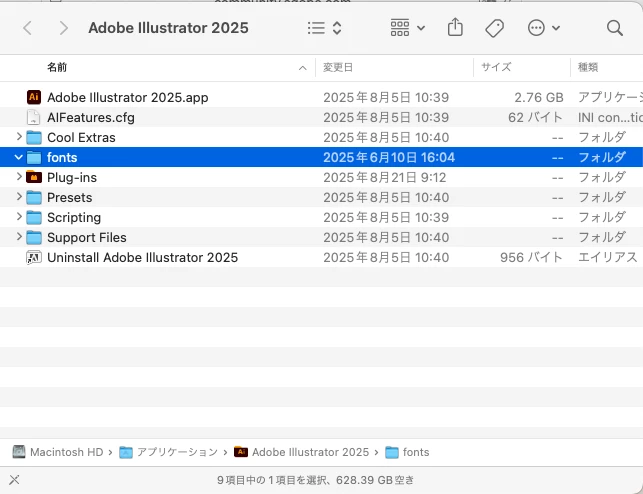Viewport: 643px width, 494px height.
Task: Go forward with the right chevron button
Action: pos(63,28)
